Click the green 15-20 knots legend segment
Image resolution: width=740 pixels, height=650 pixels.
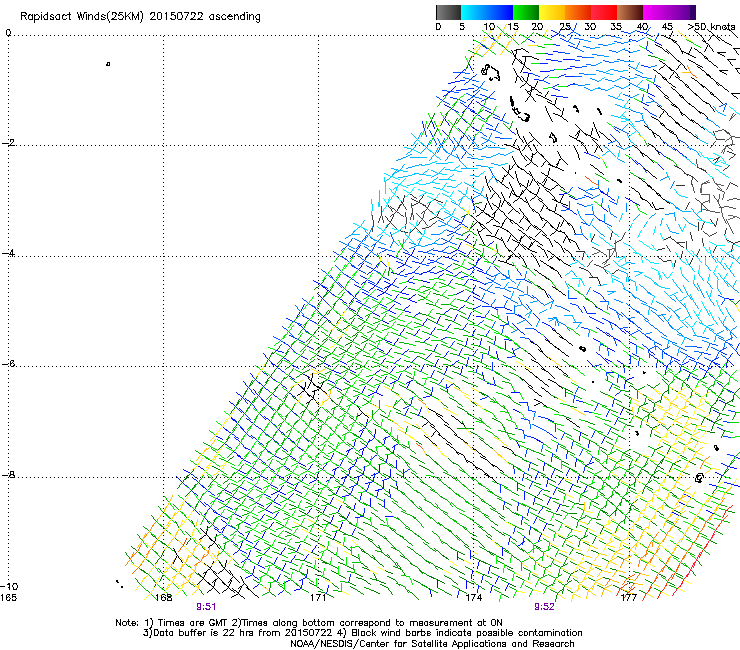click(526, 12)
